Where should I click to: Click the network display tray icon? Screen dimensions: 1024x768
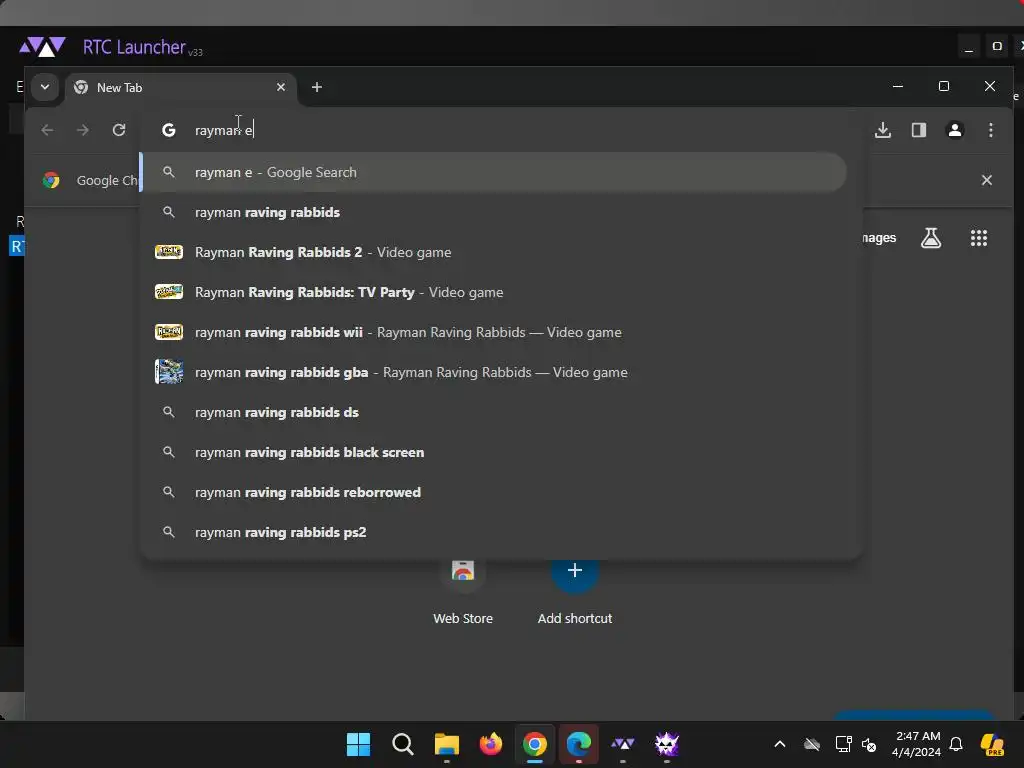point(843,744)
